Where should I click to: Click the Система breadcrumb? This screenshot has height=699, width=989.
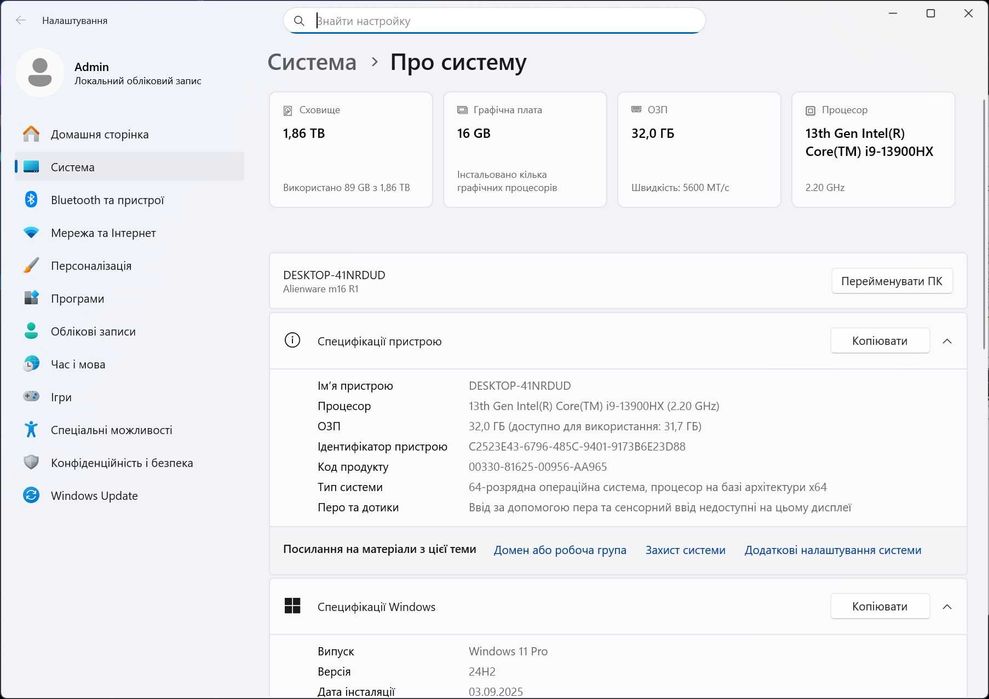312,62
